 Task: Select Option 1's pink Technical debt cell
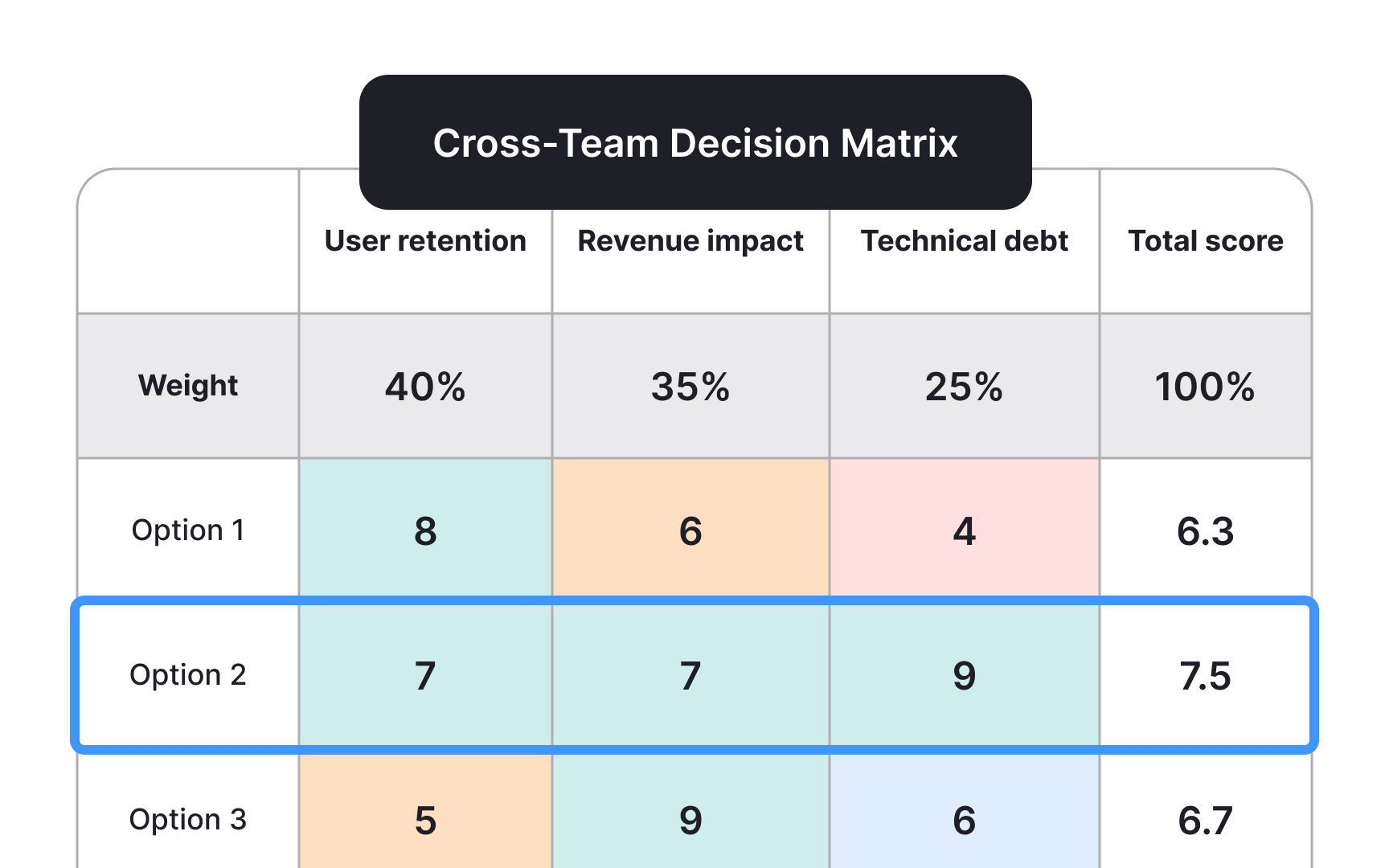click(964, 530)
